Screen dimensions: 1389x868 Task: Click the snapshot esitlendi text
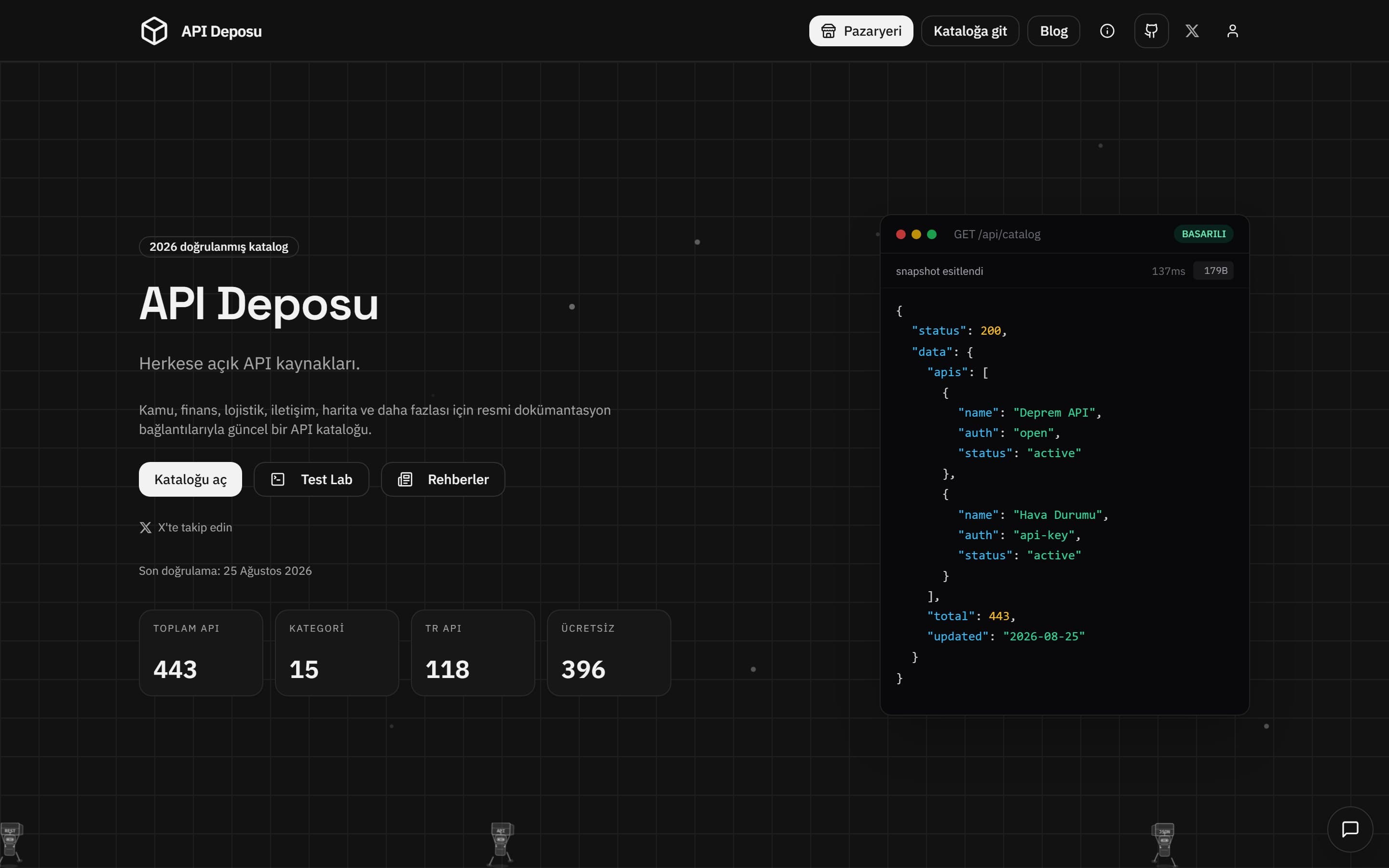pos(939,271)
